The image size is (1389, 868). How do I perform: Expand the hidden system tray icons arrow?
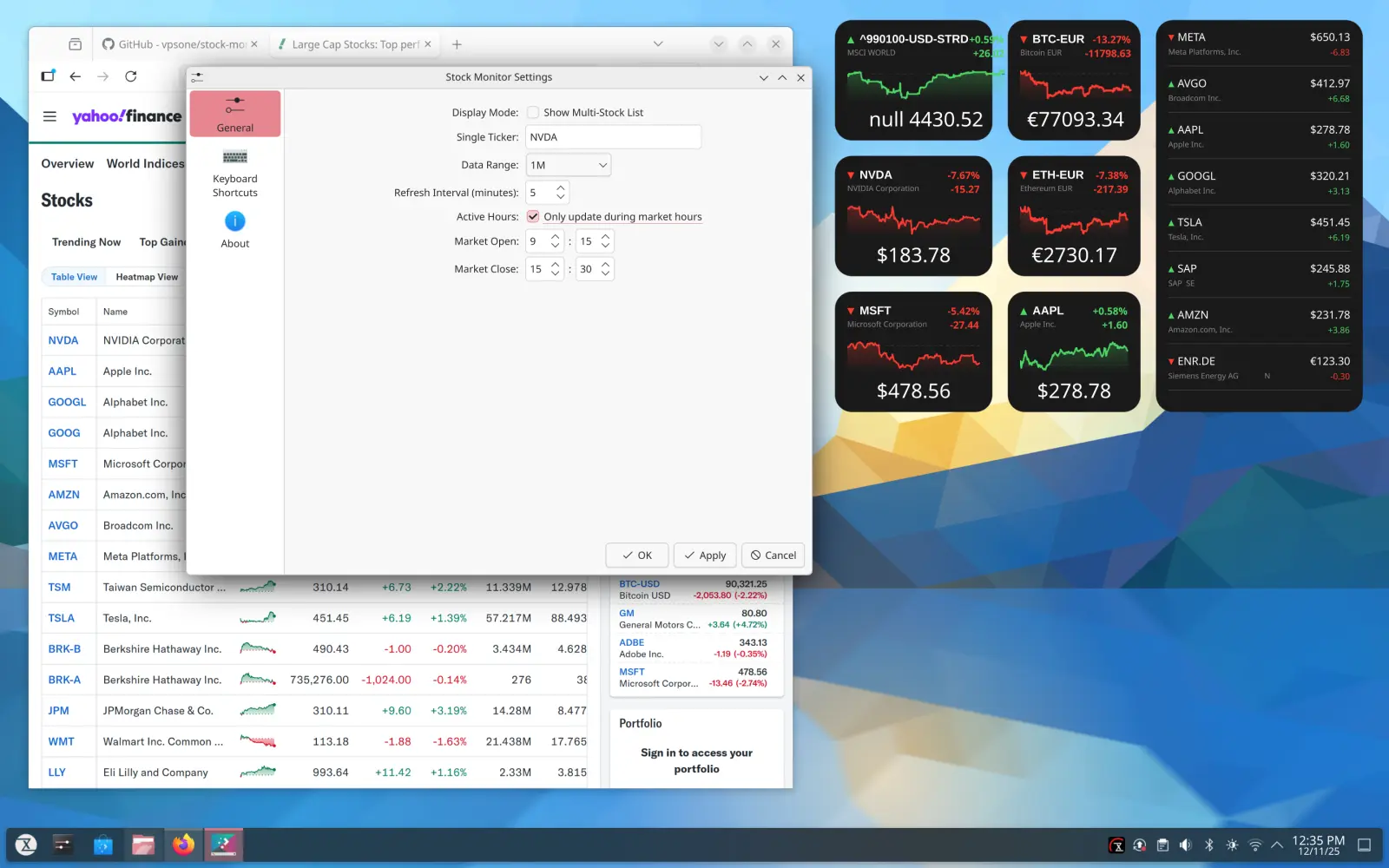pyautogui.click(x=1276, y=844)
